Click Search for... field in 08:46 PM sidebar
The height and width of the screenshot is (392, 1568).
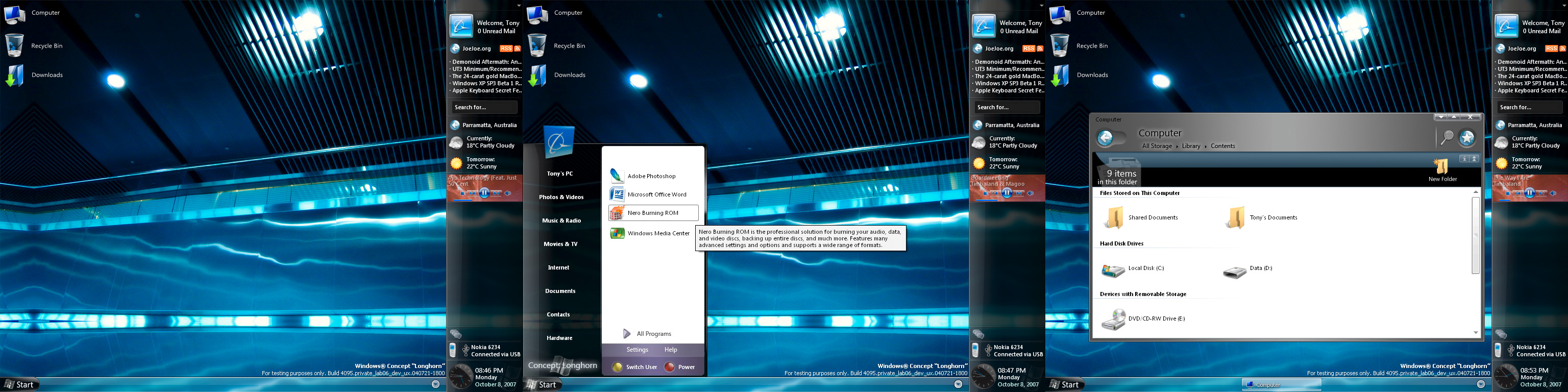484,107
